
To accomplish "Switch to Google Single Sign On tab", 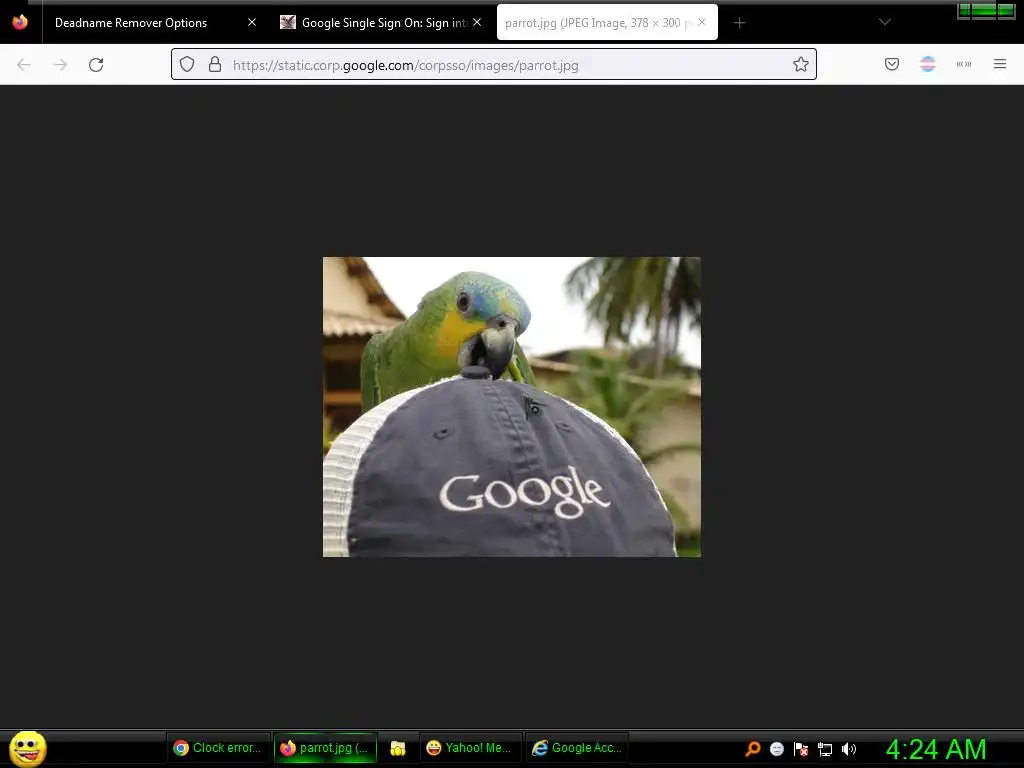I will pos(382,23).
